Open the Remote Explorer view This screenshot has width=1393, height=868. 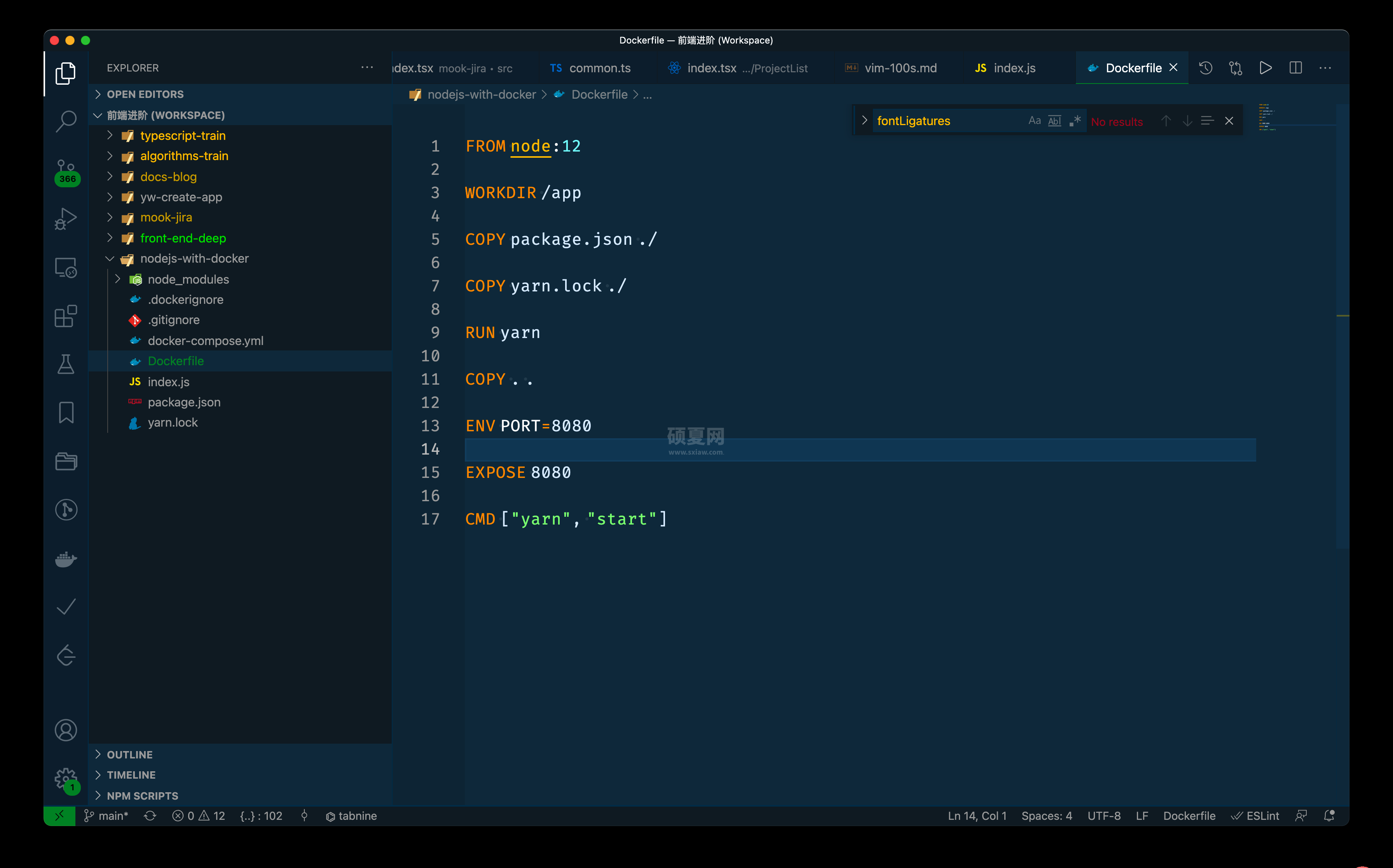pyautogui.click(x=65, y=268)
